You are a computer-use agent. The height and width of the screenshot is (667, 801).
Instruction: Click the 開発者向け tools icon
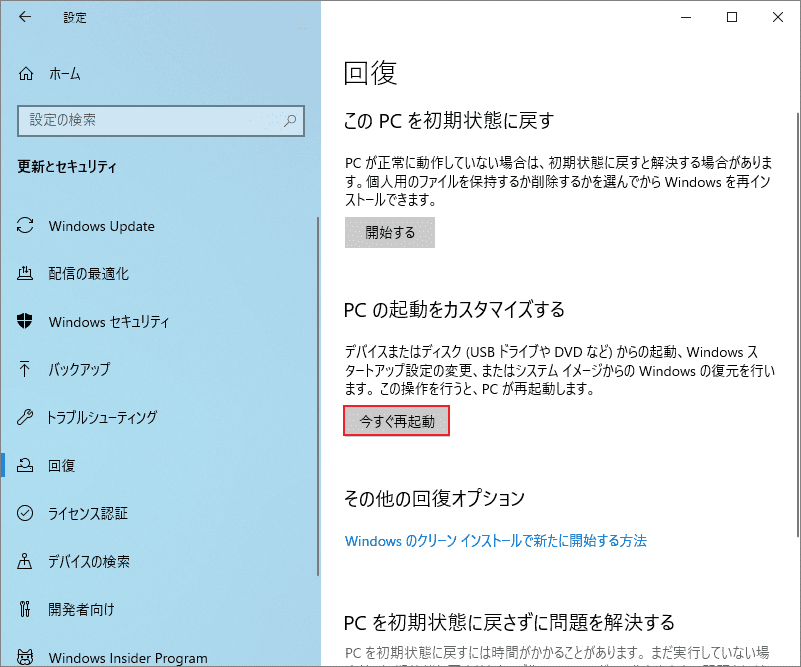pos(25,609)
